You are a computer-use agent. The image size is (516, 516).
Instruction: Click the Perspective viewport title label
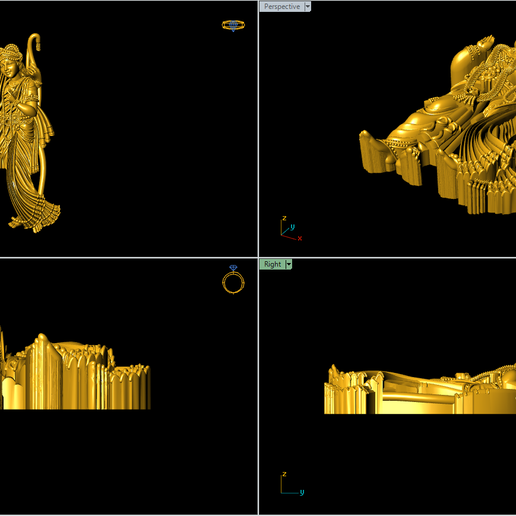click(282, 7)
